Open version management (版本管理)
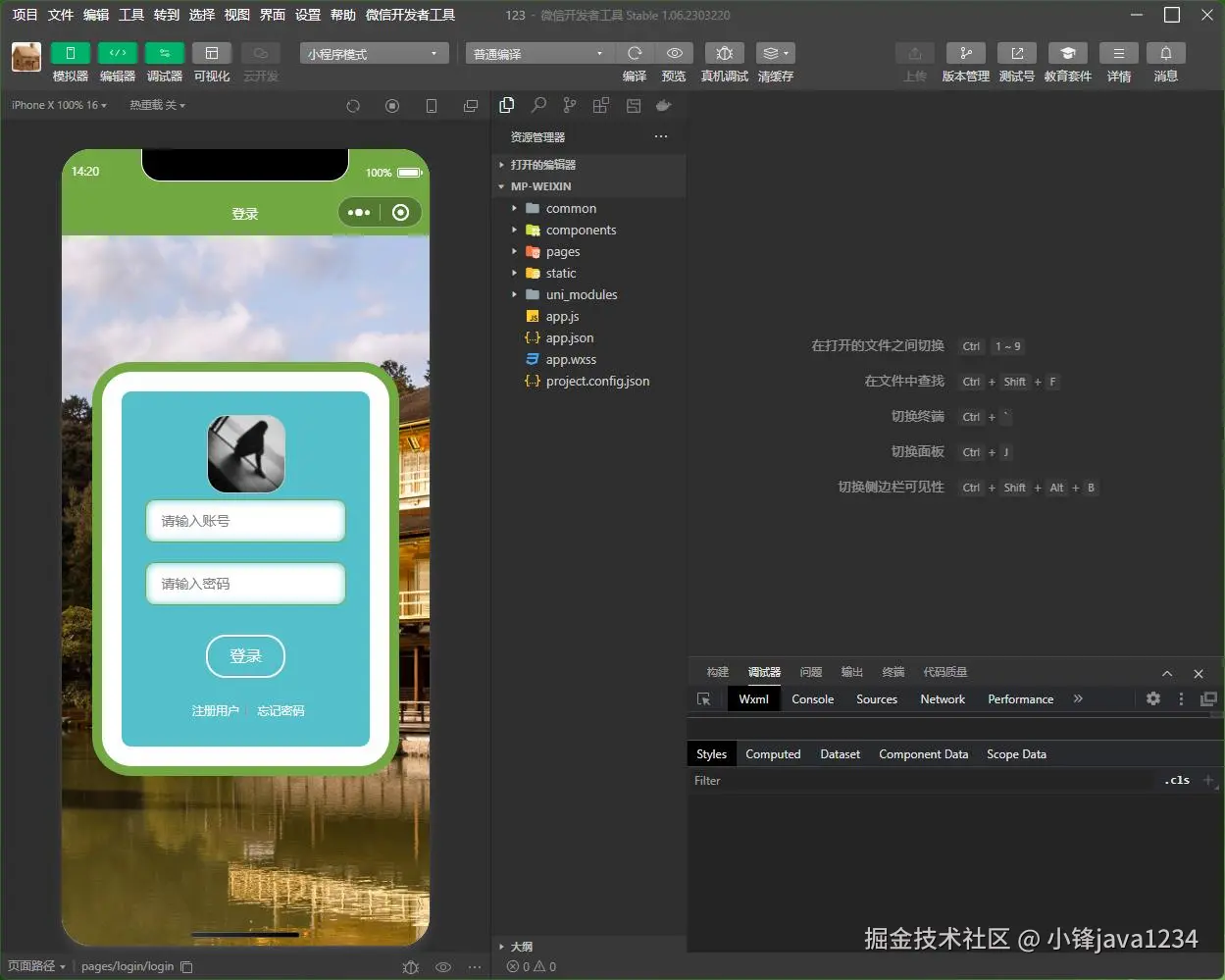 click(x=966, y=53)
